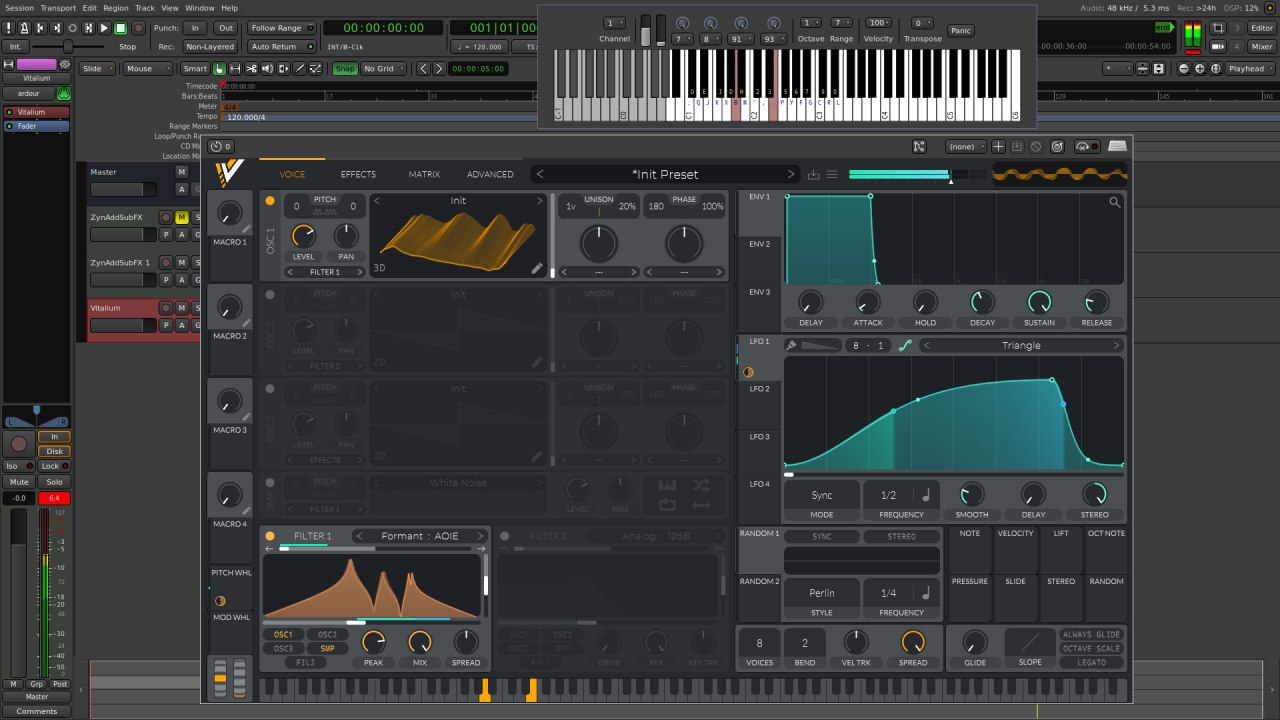
Task: Toggle the Auto Return button
Action: click(281, 47)
